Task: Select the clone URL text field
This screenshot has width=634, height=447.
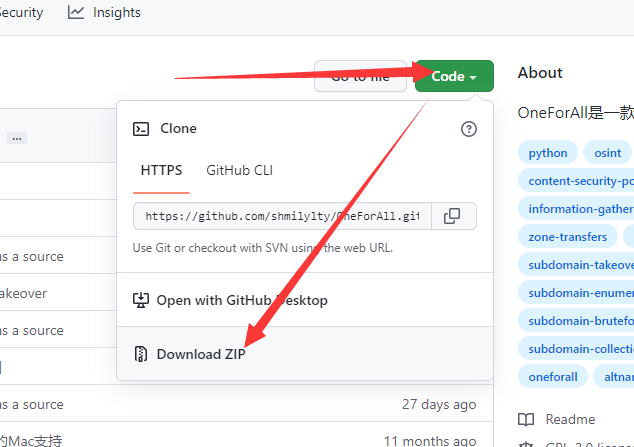Action: (282, 216)
